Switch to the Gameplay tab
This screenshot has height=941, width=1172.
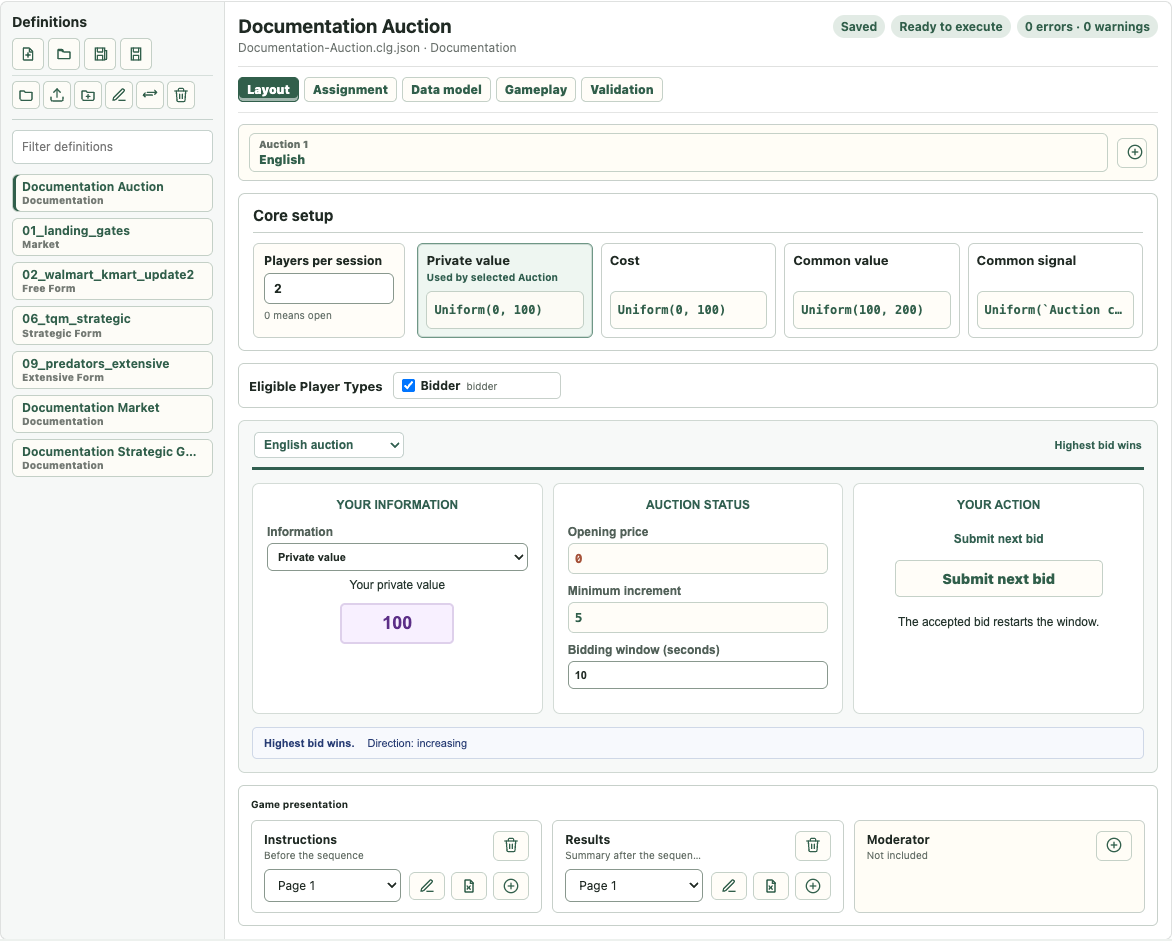click(536, 90)
